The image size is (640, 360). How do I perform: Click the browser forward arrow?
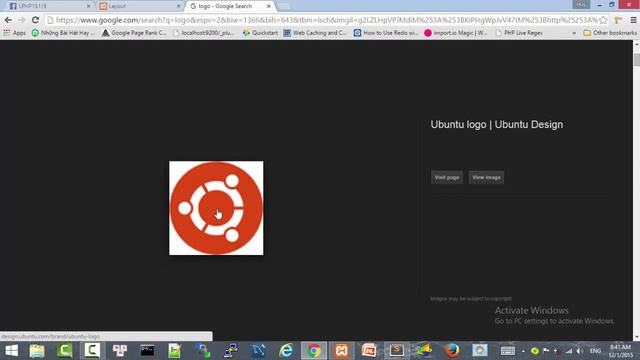[22, 20]
